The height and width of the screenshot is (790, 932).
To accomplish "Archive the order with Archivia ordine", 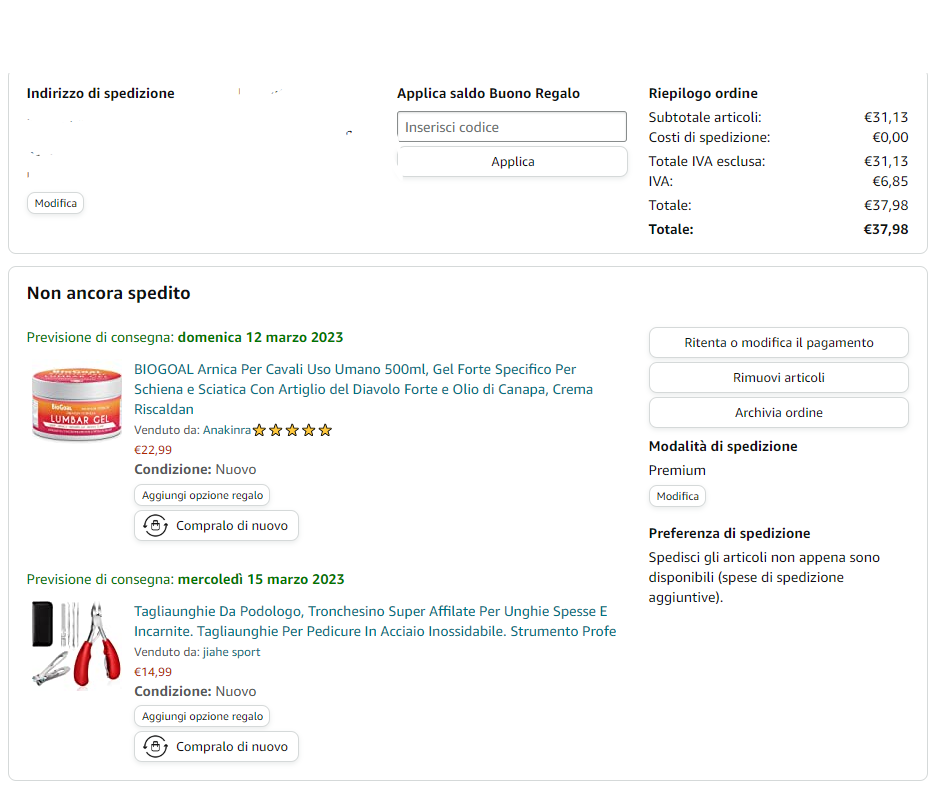I will tap(778, 413).
